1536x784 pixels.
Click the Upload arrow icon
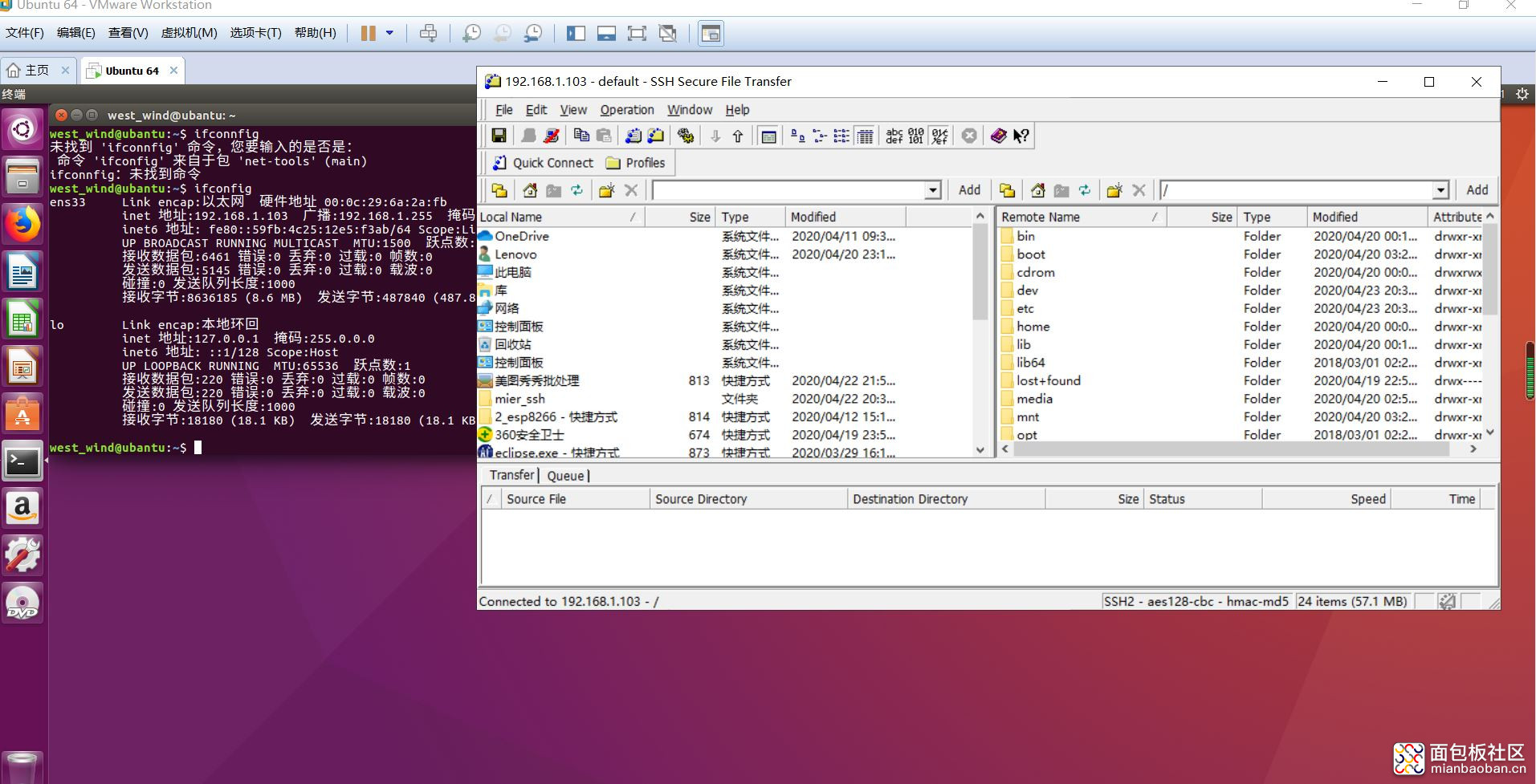point(738,136)
